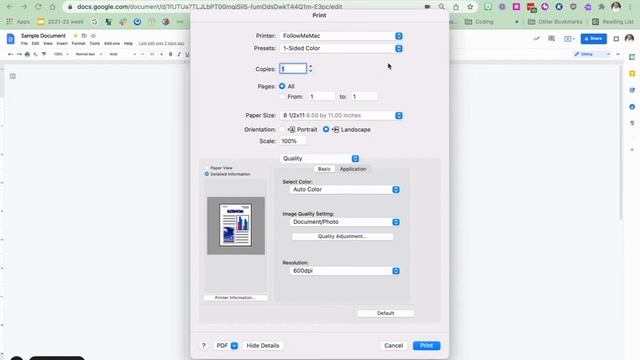Open the Docs Editing mode dropdown

pyautogui.click(x=592, y=54)
